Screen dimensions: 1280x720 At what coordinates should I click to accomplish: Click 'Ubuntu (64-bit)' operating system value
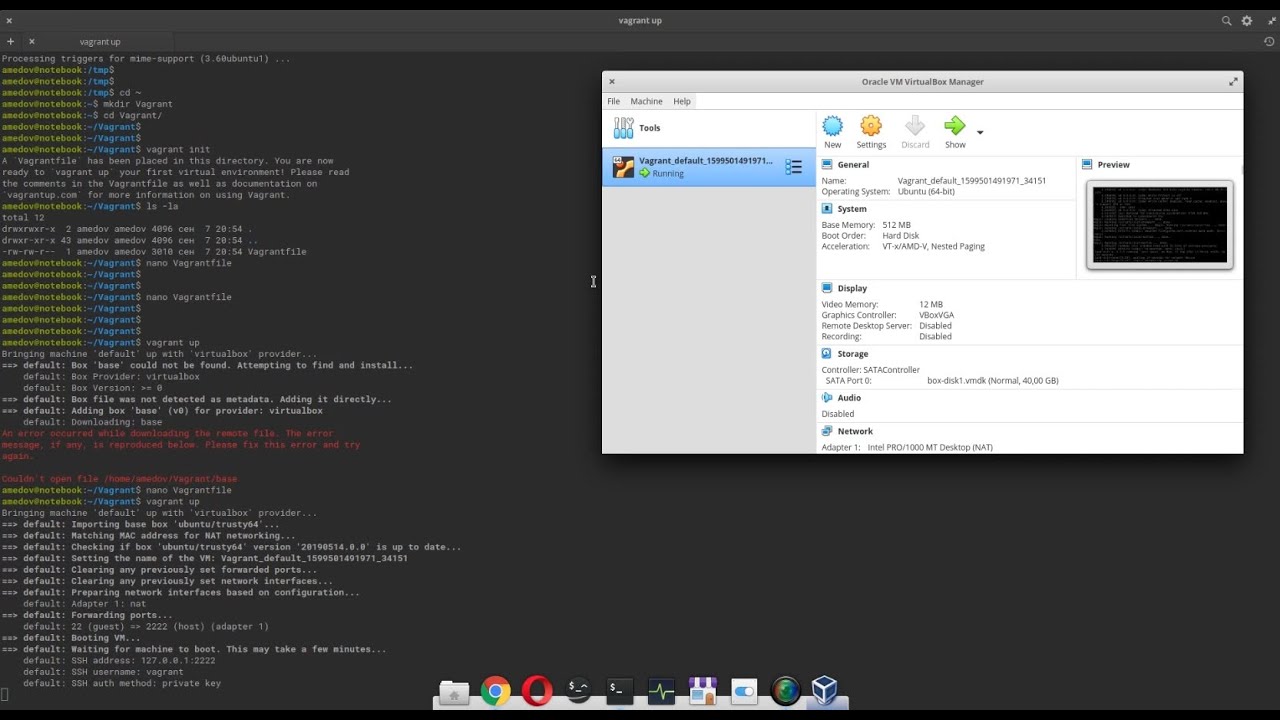tap(926, 191)
